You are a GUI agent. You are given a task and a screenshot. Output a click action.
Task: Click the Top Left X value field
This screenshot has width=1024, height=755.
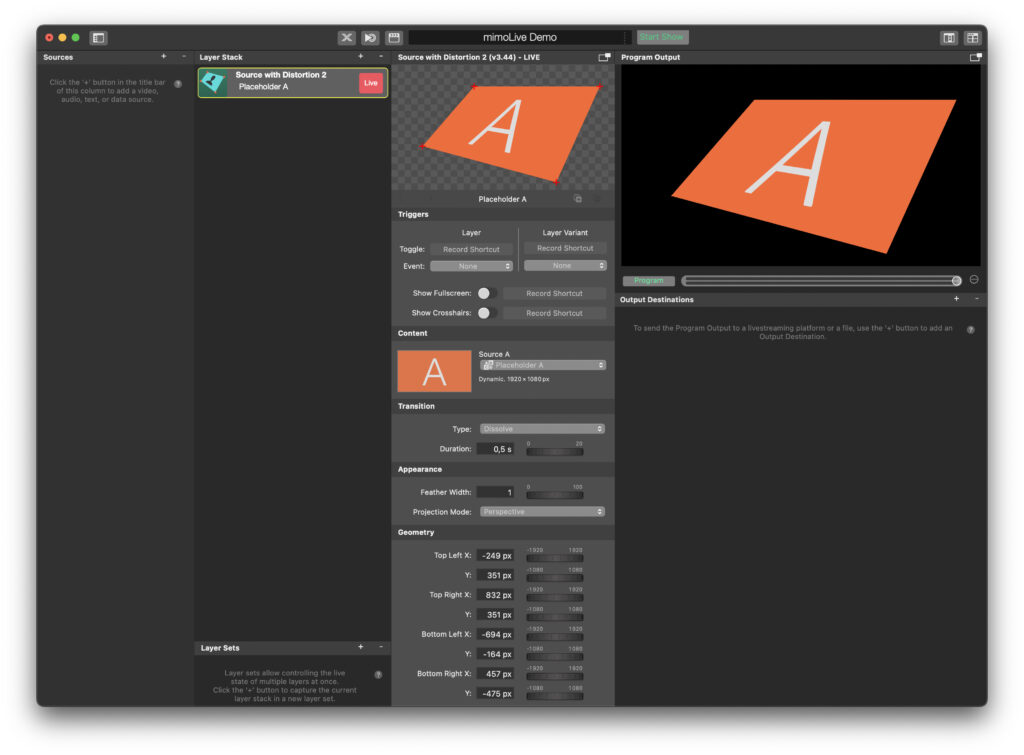[495, 554]
